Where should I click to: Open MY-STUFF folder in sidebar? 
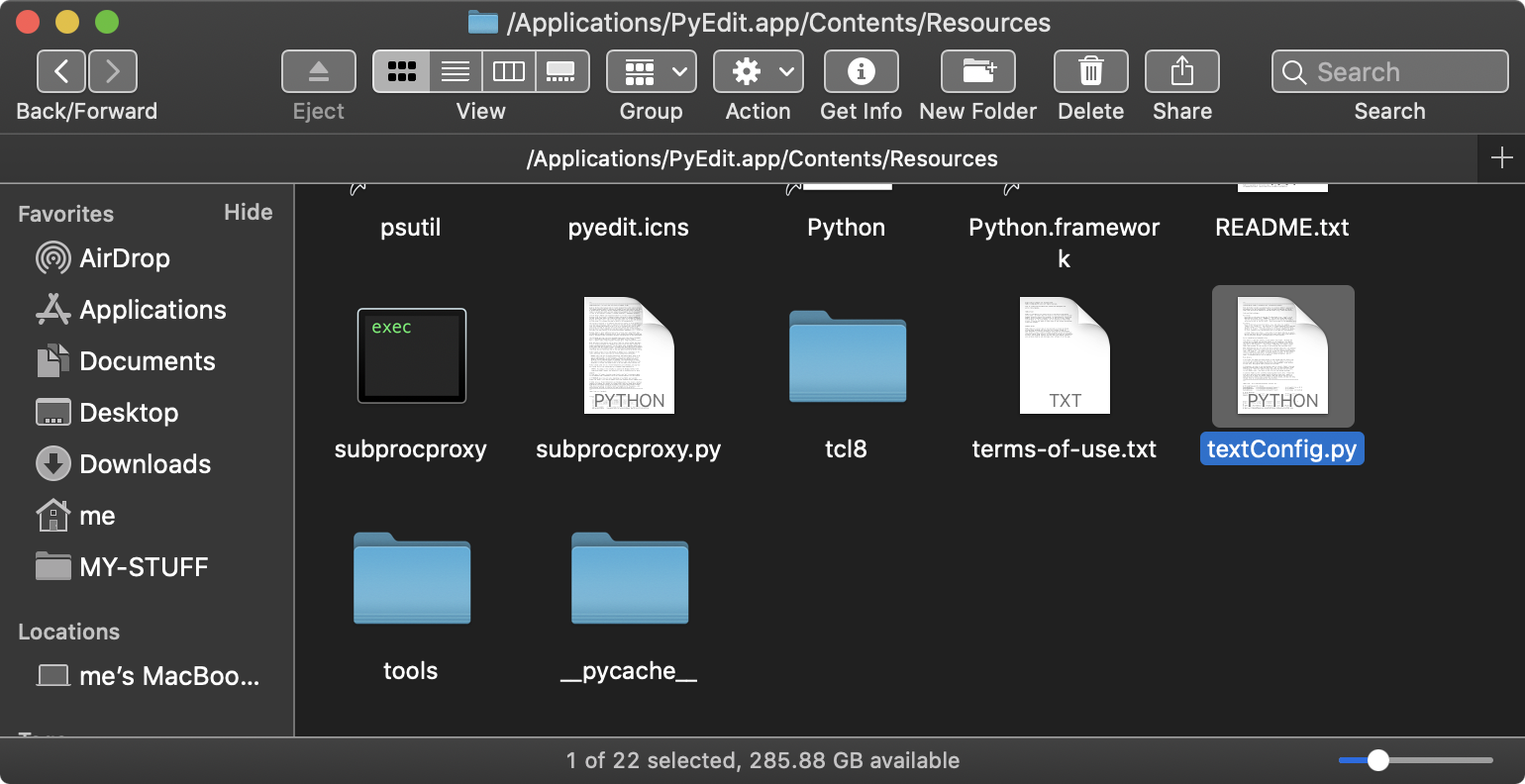122,567
